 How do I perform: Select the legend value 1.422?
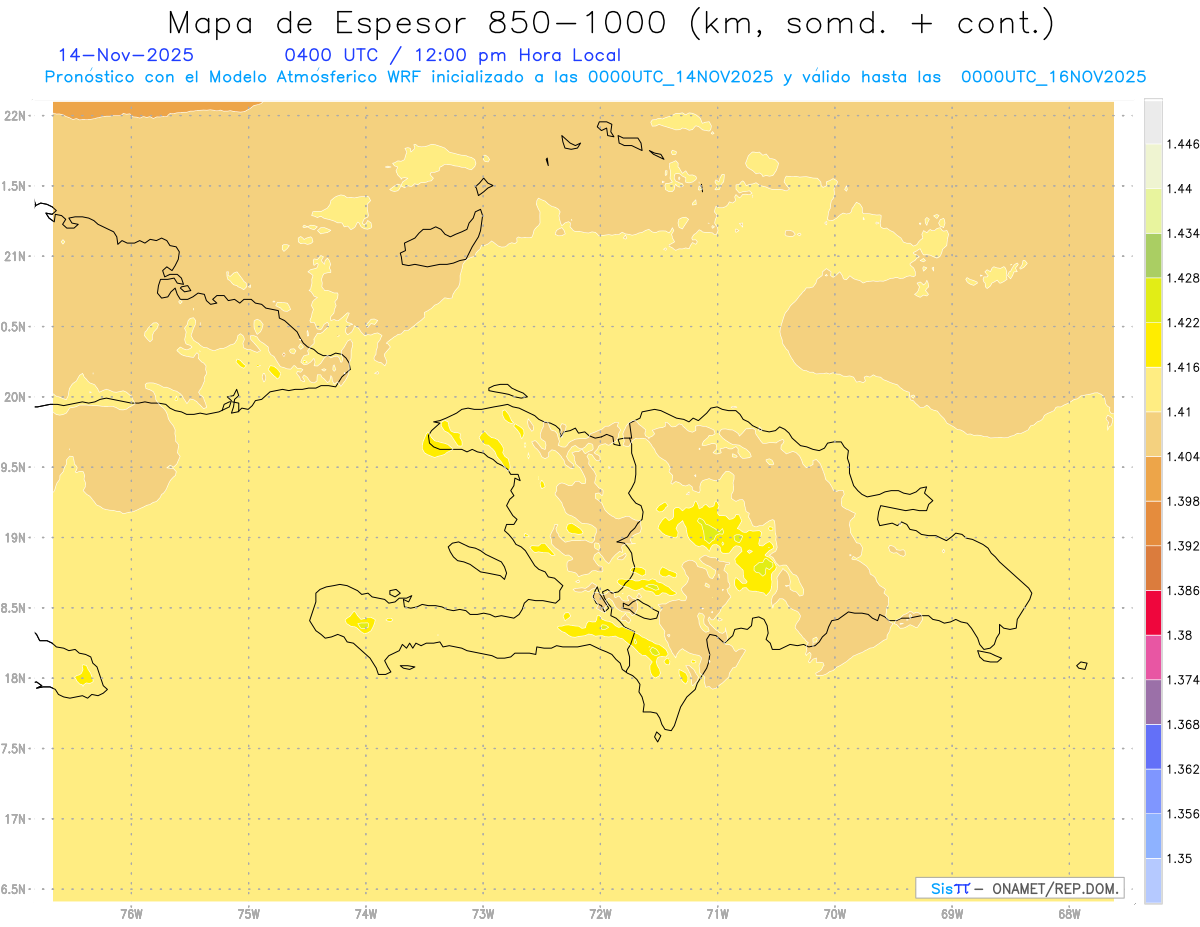pyautogui.click(x=1183, y=322)
